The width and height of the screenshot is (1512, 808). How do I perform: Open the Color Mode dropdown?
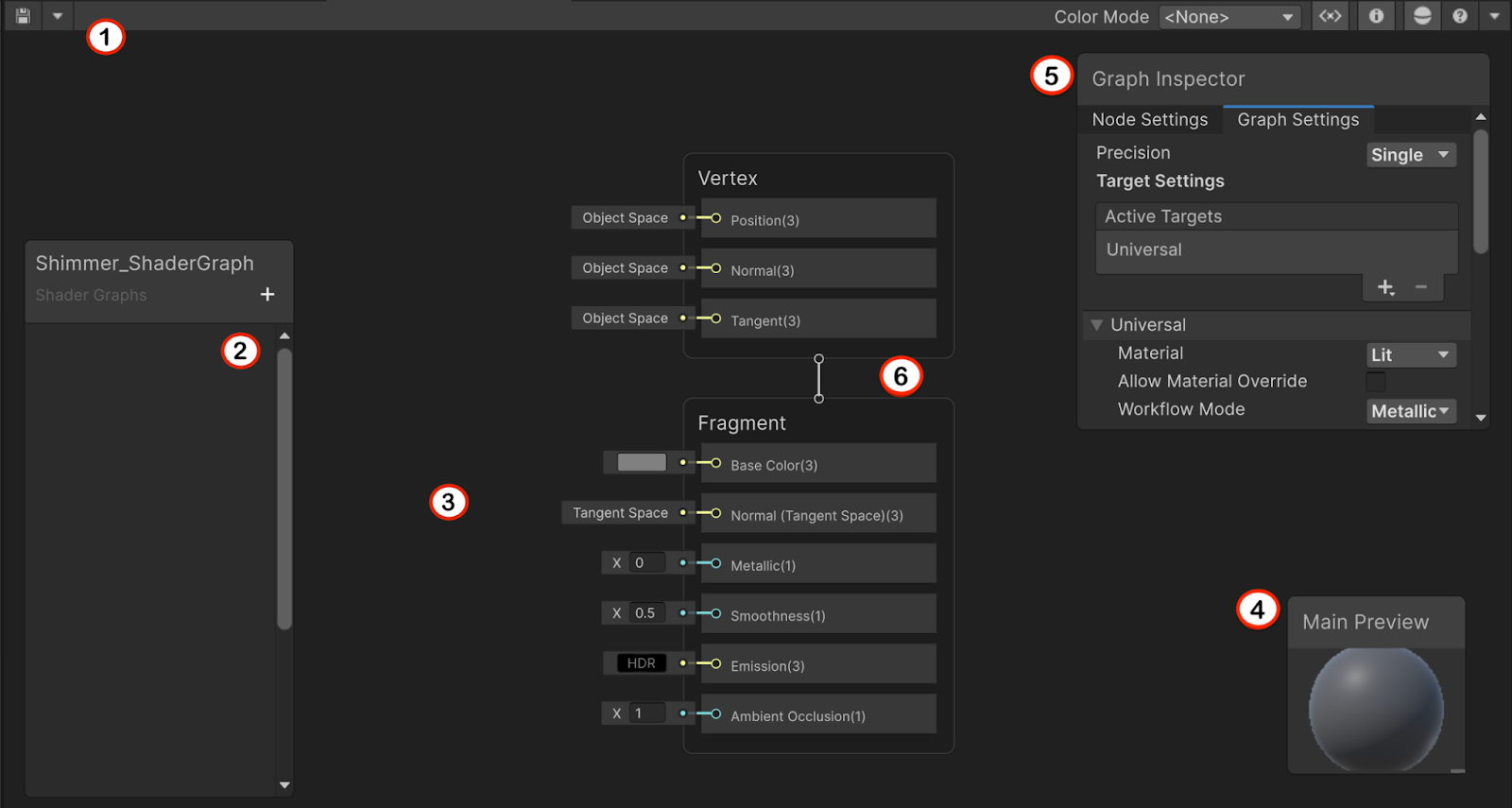pos(1228,17)
